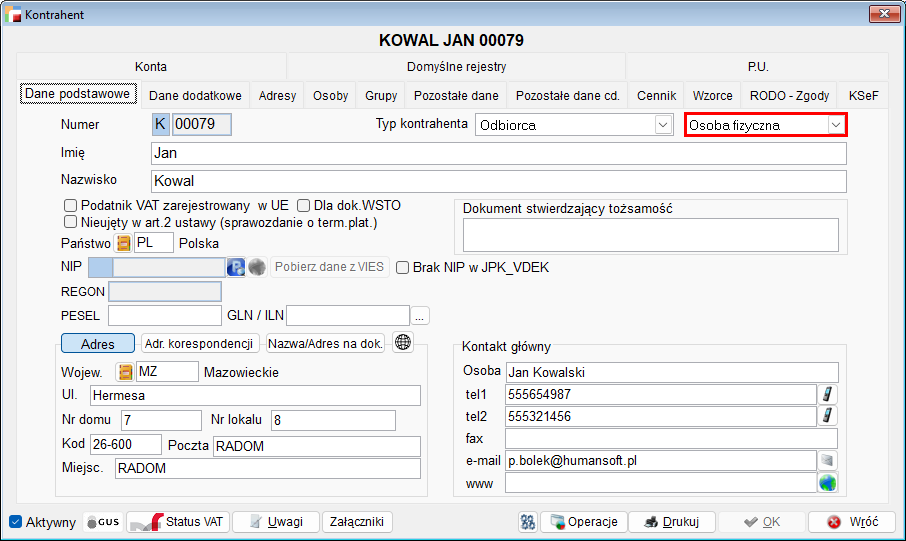This screenshot has width=906, height=541.
Task: Open voivodeship list icon beside Wojew.
Action: tap(124, 372)
